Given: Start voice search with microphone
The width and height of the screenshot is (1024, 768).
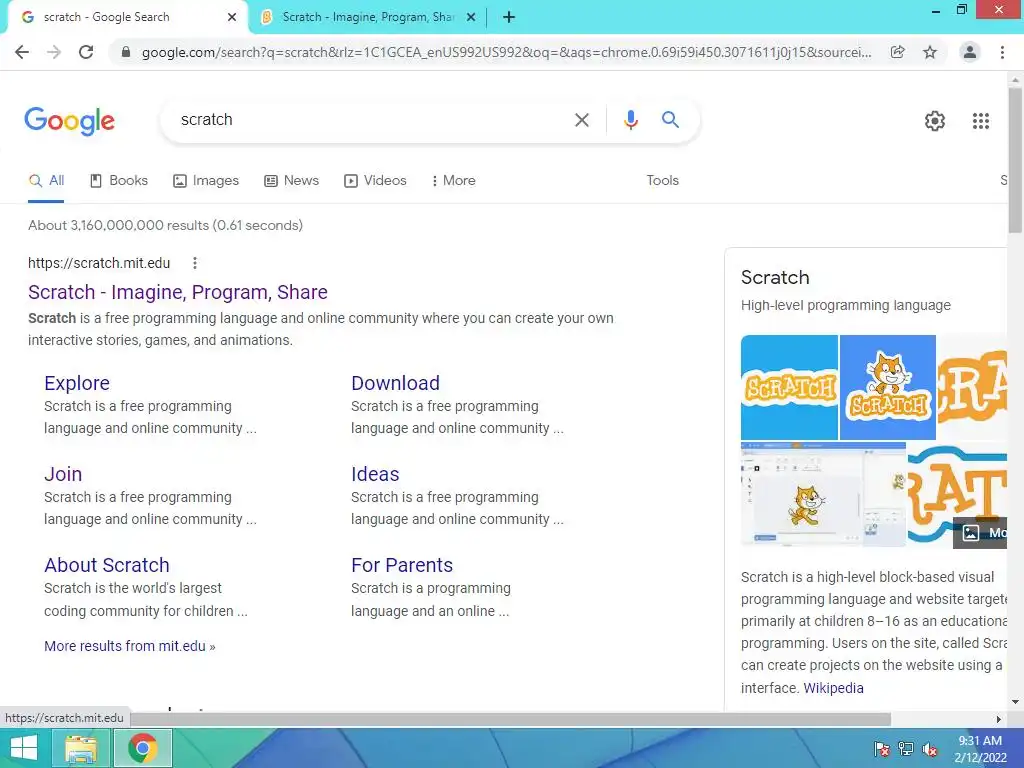Looking at the screenshot, I should click(x=630, y=120).
